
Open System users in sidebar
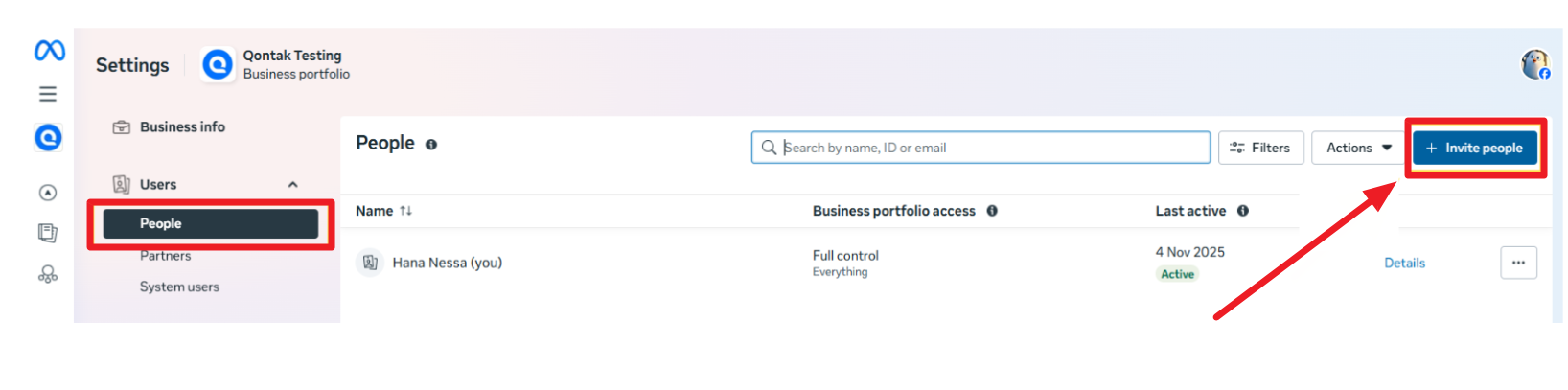click(x=179, y=287)
